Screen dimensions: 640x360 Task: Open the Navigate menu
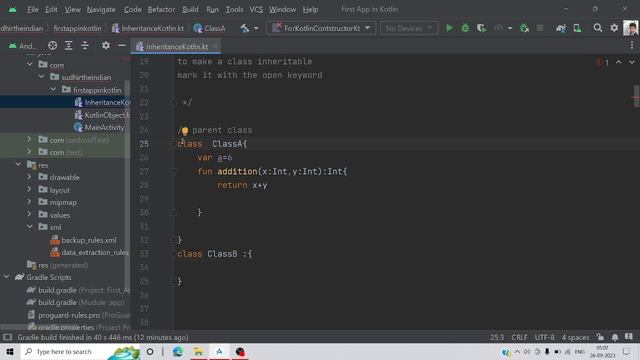tap(101, 9)
